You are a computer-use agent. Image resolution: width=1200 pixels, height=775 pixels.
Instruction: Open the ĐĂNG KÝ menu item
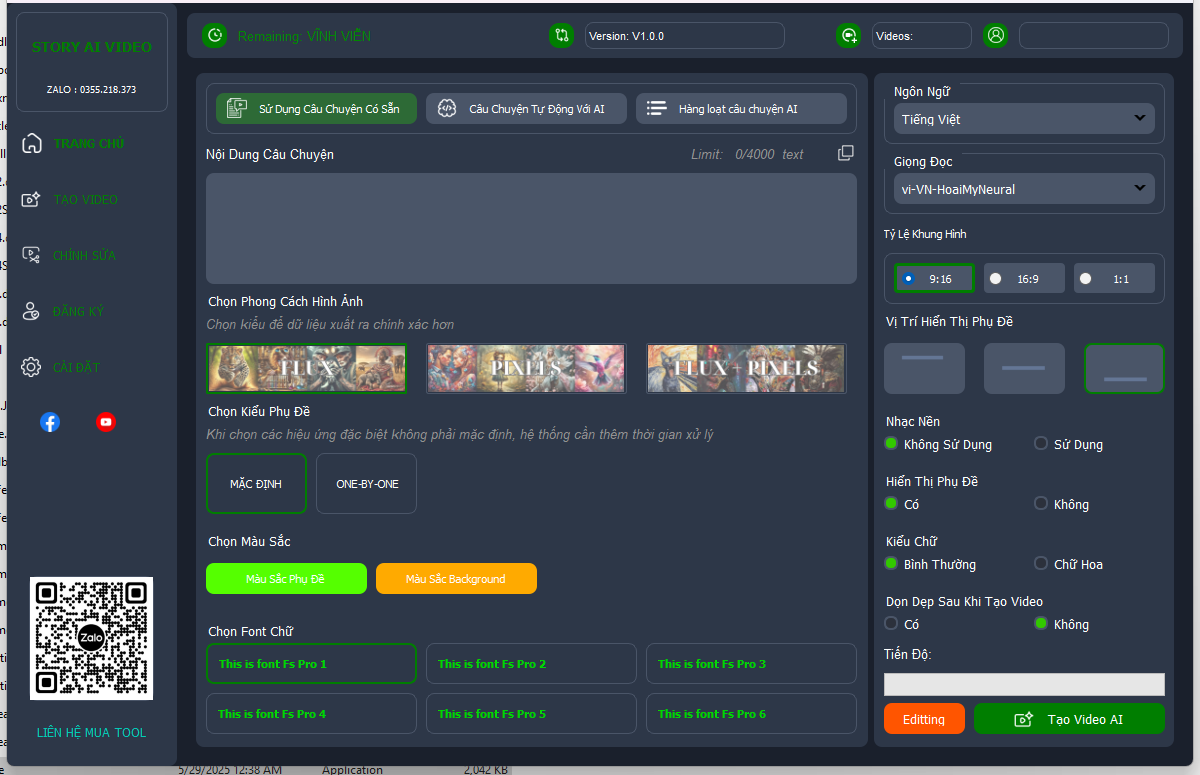point(78,312)
